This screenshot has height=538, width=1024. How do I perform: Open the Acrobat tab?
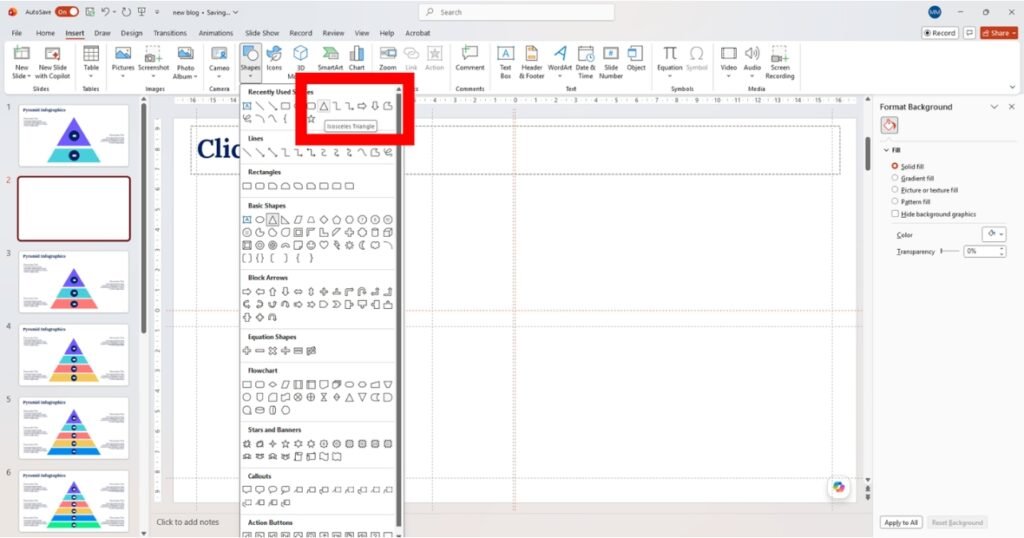[x=417, y=33]
